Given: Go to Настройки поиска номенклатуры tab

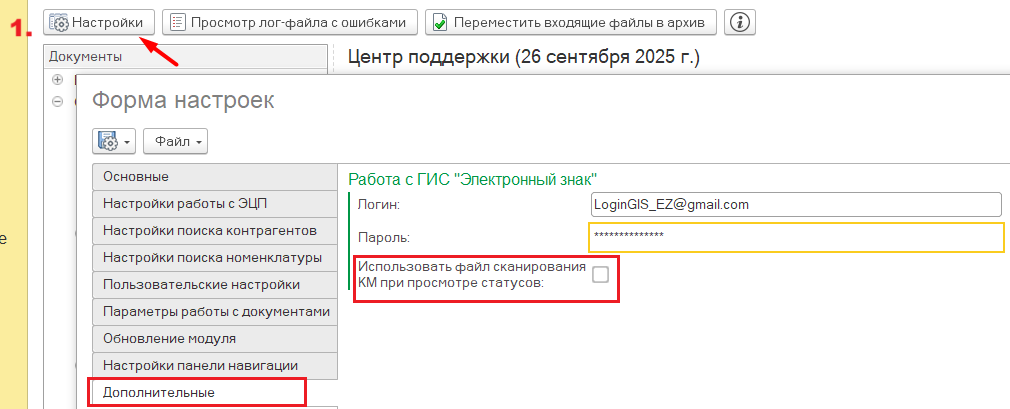Looking at the screenshot, I should point(212,258).
